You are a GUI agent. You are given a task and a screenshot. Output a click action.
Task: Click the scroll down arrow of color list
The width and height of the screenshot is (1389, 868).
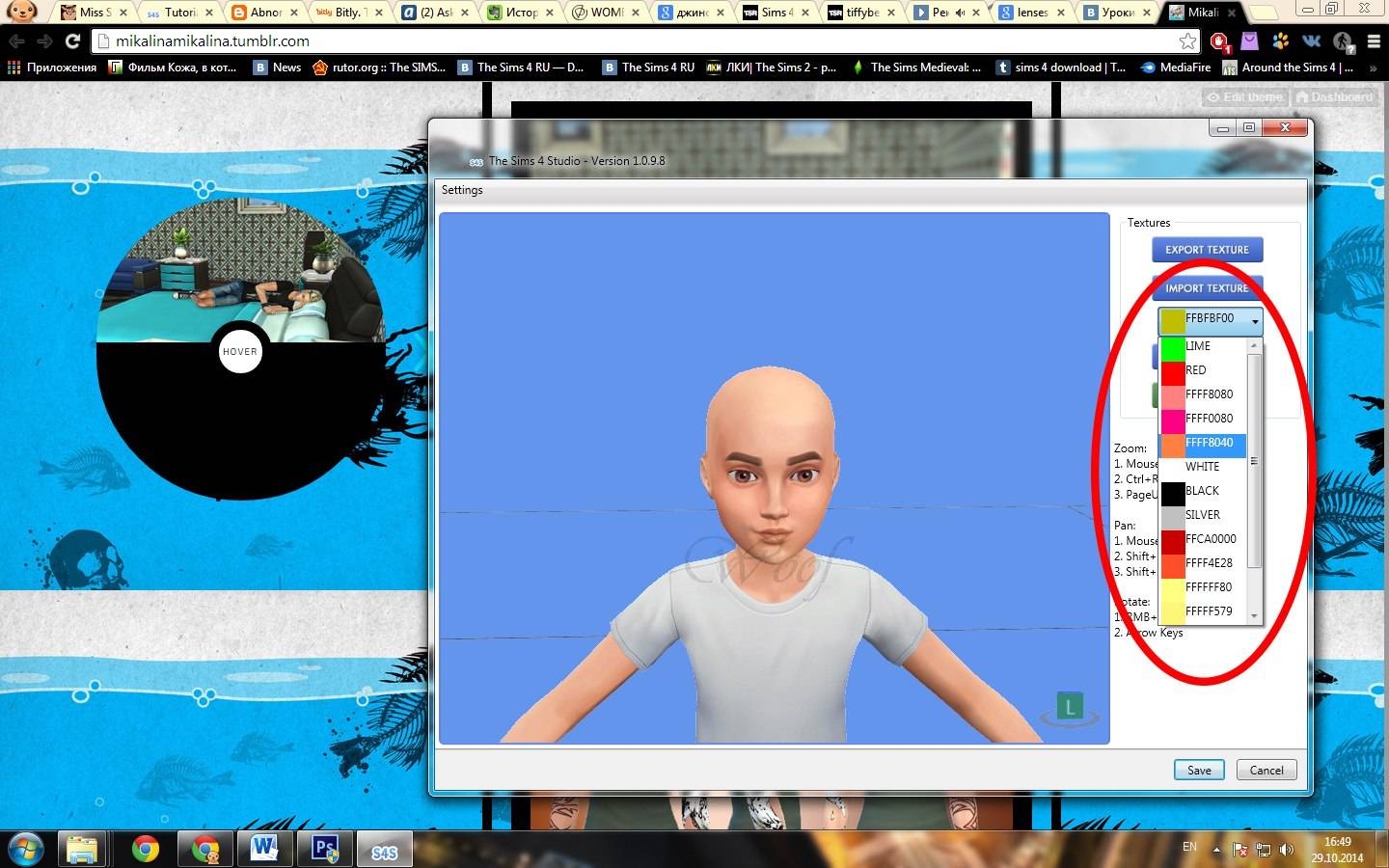1254,615
